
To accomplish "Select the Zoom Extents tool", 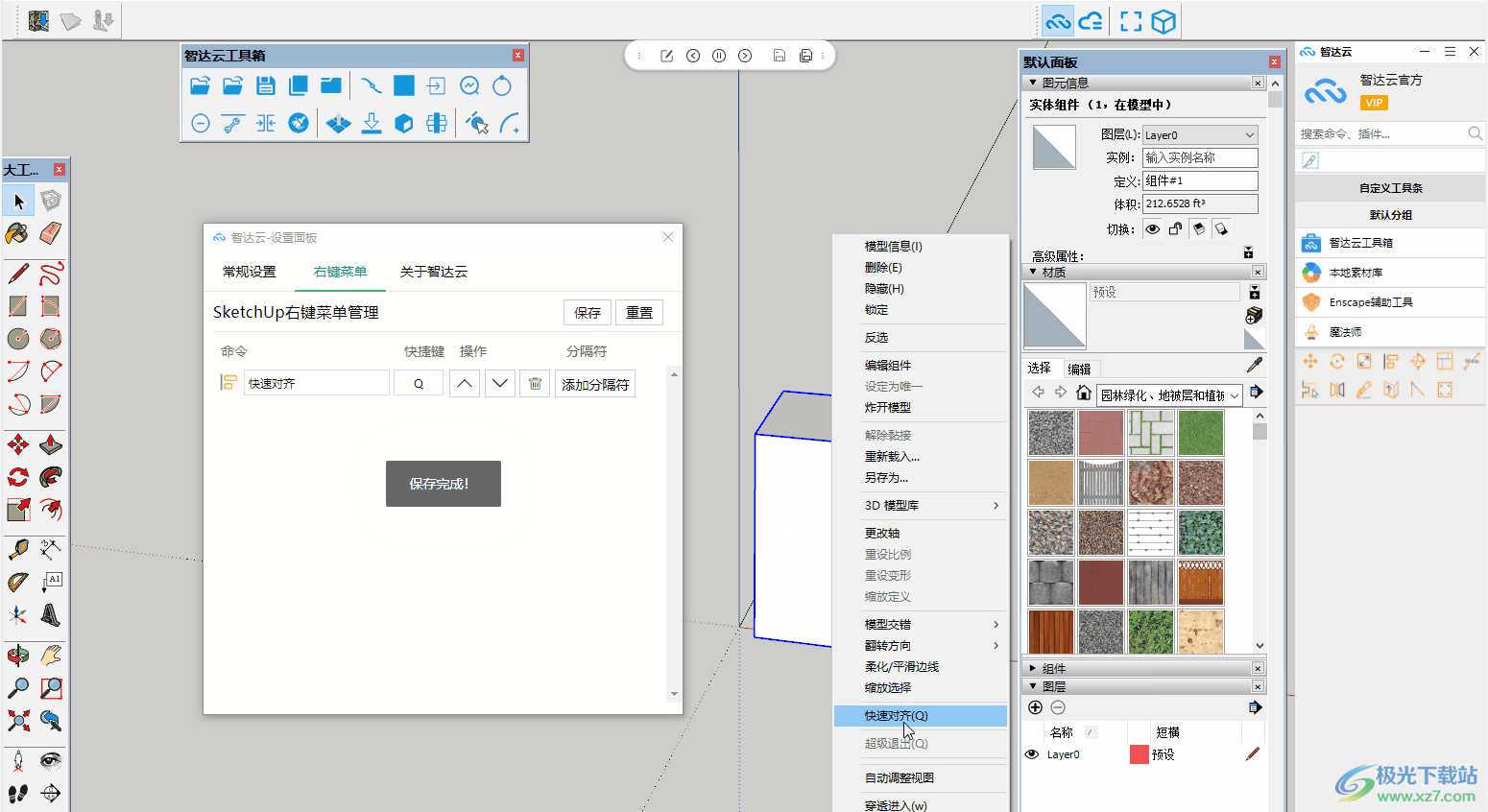I will (x=18, y=721).
